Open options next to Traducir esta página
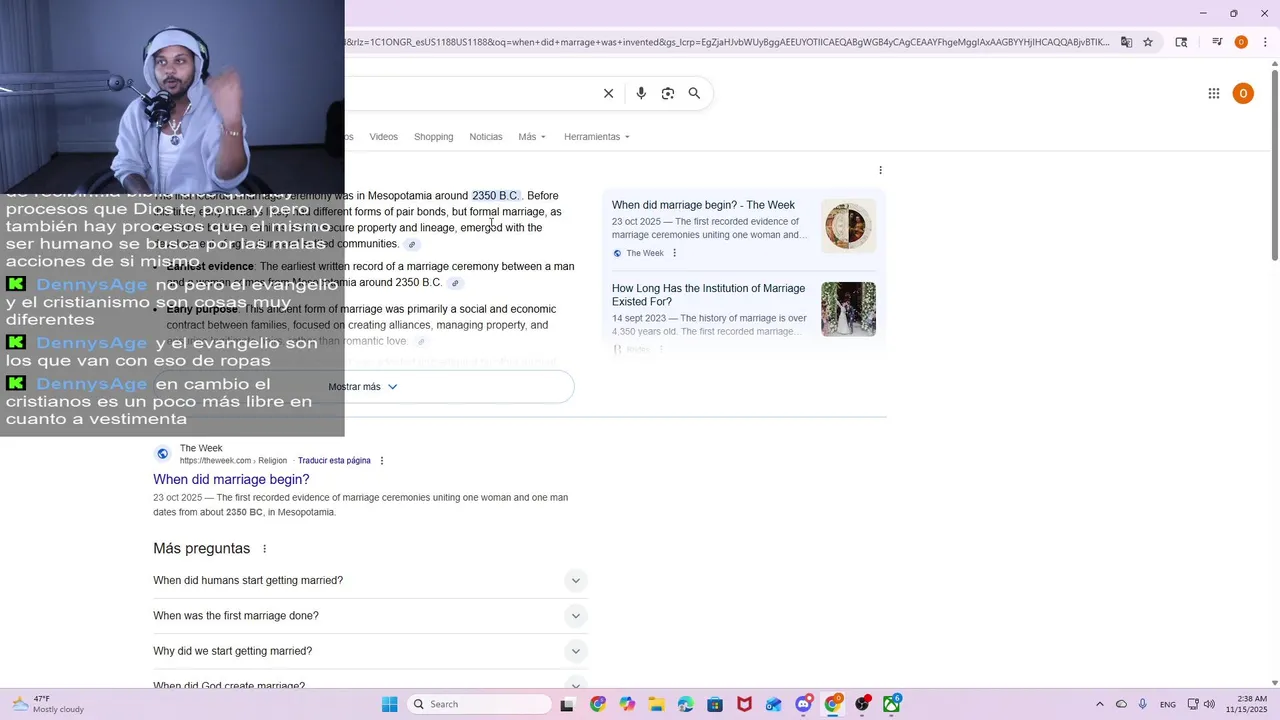1280x720 pixels. coord(382,461)
